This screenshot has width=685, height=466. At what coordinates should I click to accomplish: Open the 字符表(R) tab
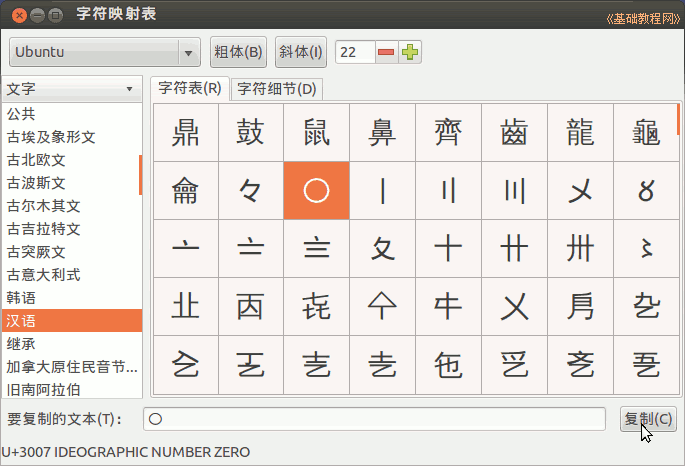tap(190, 89)
